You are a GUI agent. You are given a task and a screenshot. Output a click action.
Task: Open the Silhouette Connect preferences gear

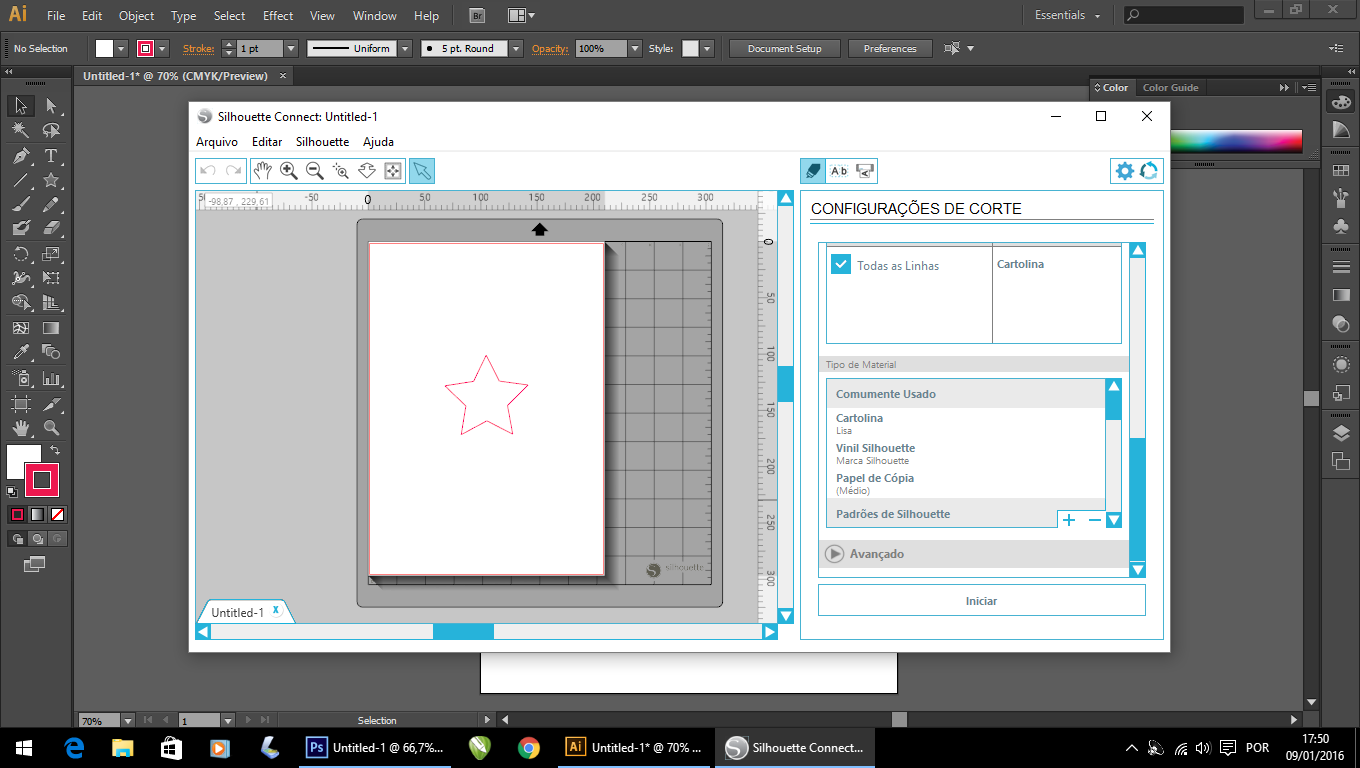click(1125, 171)
